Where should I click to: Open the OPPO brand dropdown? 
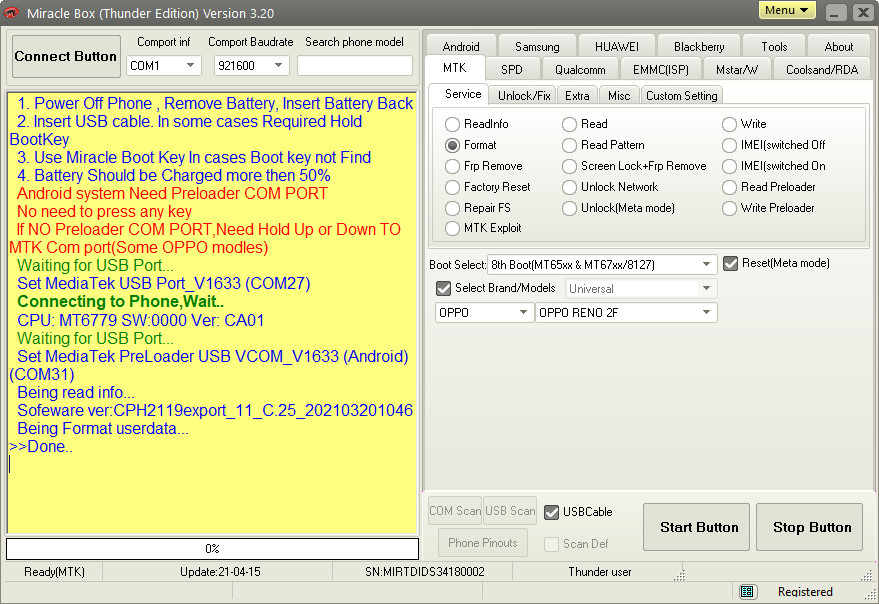coord(484,312)
